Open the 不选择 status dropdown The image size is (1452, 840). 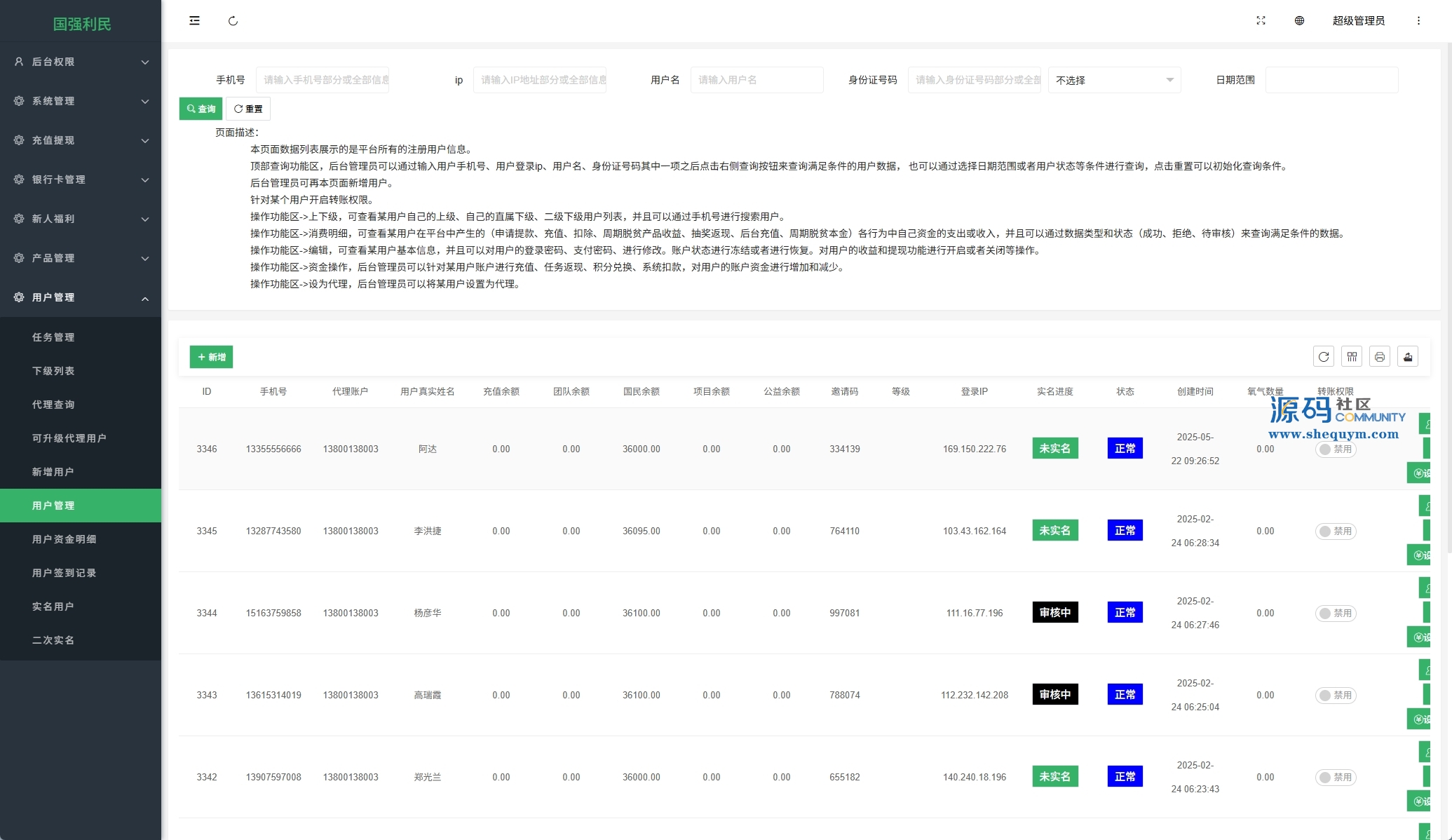pyautogui.click(x=1113, y=80)
